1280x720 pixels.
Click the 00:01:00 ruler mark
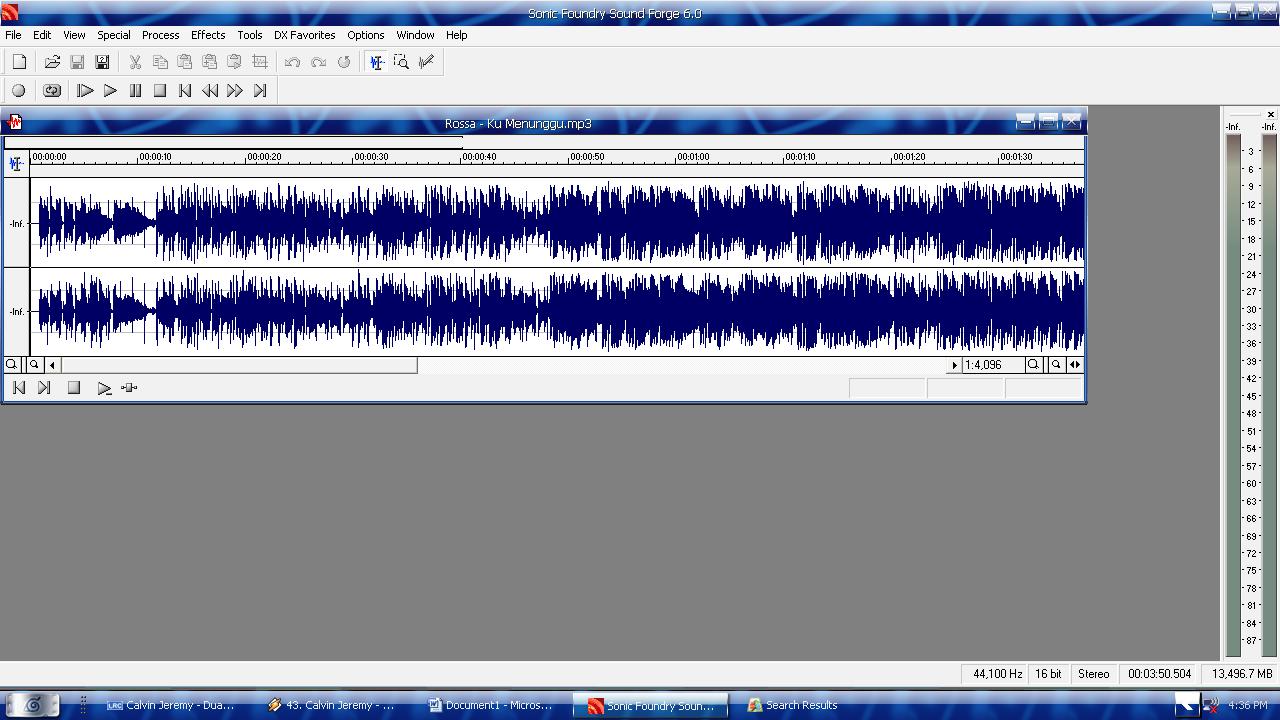693,157
